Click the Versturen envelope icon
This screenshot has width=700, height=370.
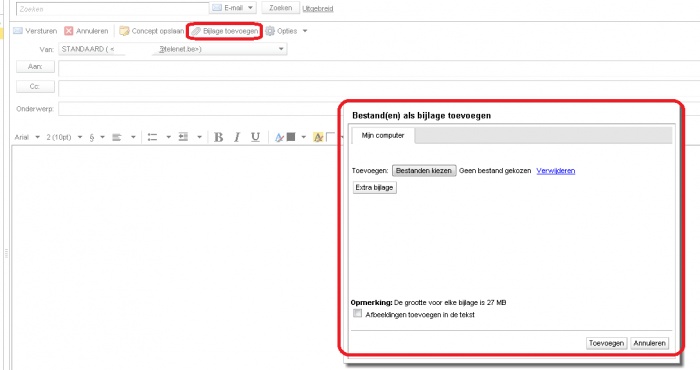pyautogui.click(x=18, y=31)
